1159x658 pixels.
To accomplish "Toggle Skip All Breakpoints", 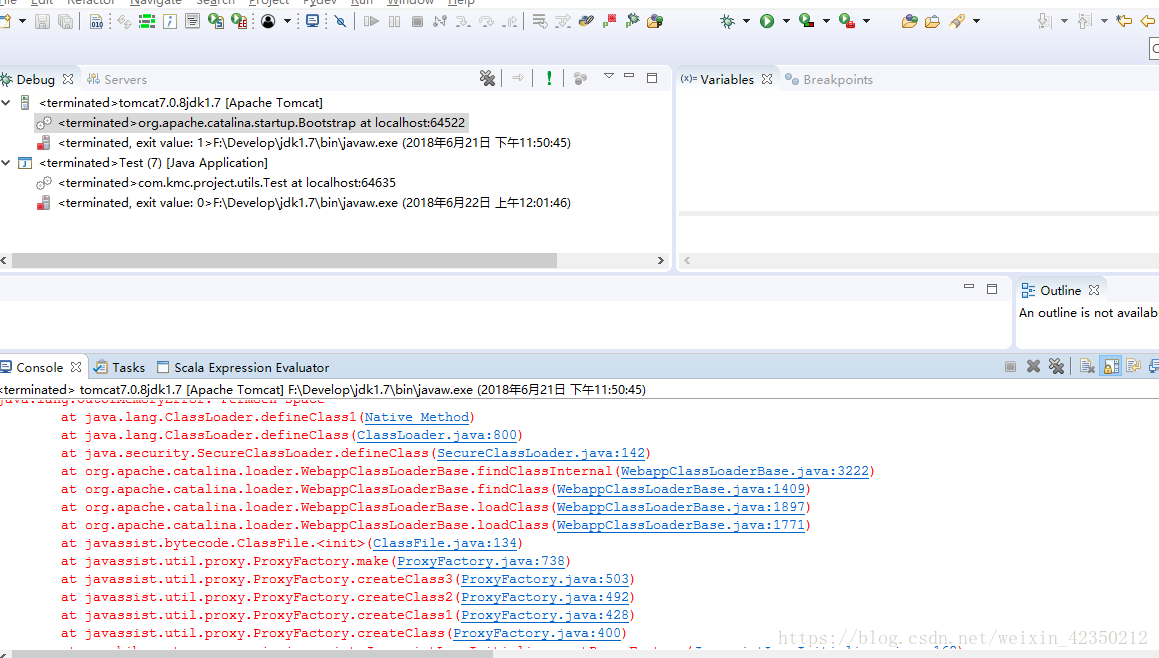I will [x=340, y=21].
